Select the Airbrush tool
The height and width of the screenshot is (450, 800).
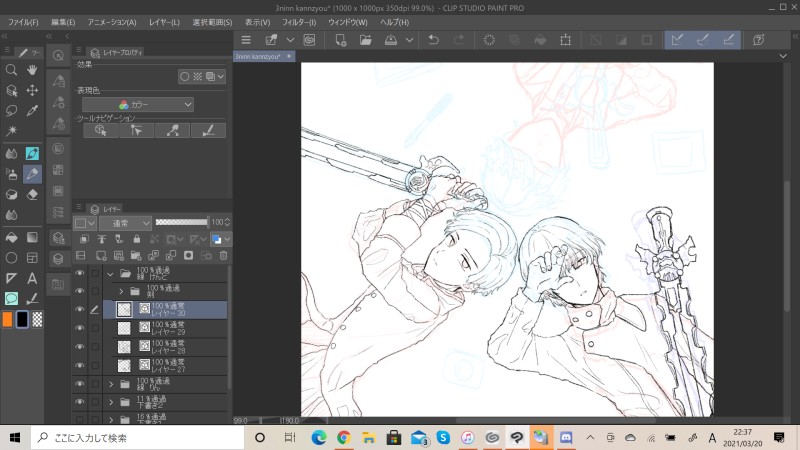[x=11, y=174]
